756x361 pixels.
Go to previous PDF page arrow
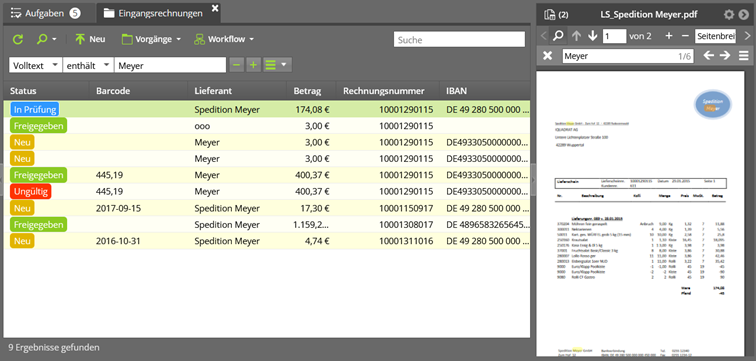click(576, 36)
